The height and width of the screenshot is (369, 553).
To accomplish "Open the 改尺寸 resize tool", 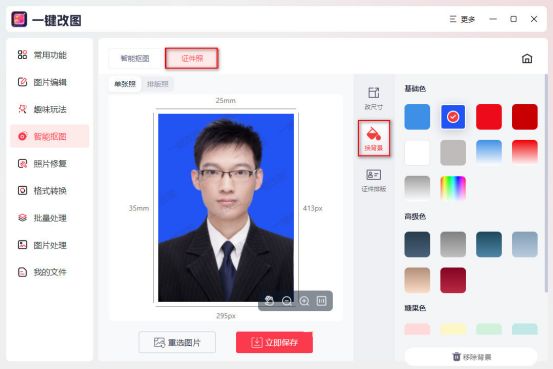I will [373, 98].
